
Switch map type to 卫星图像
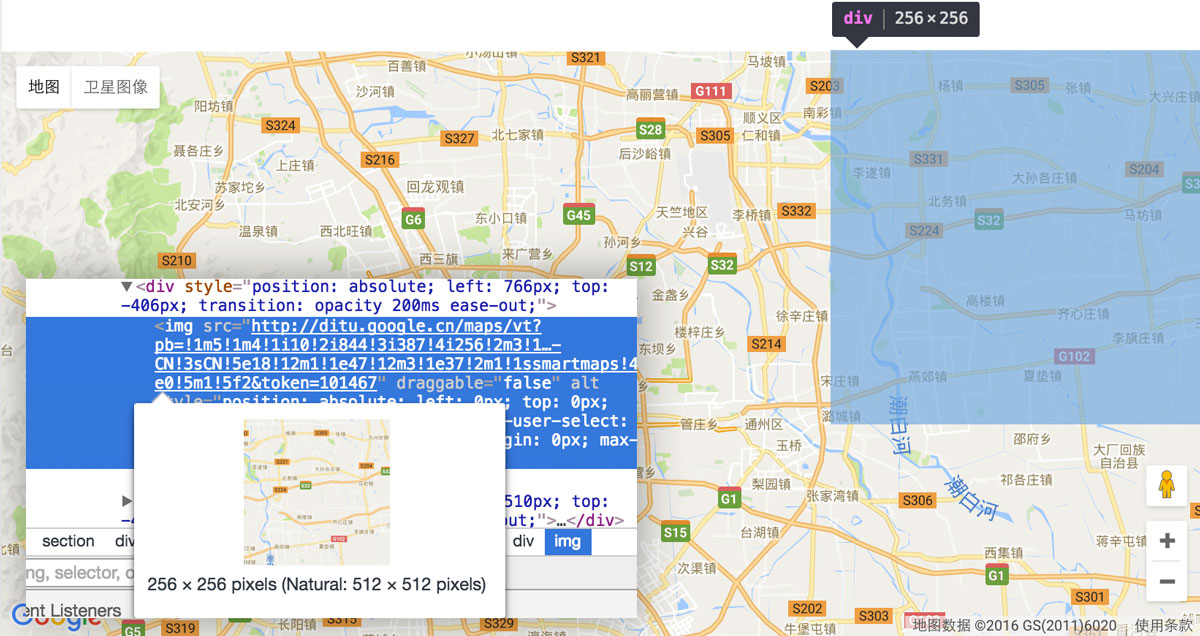116,87
